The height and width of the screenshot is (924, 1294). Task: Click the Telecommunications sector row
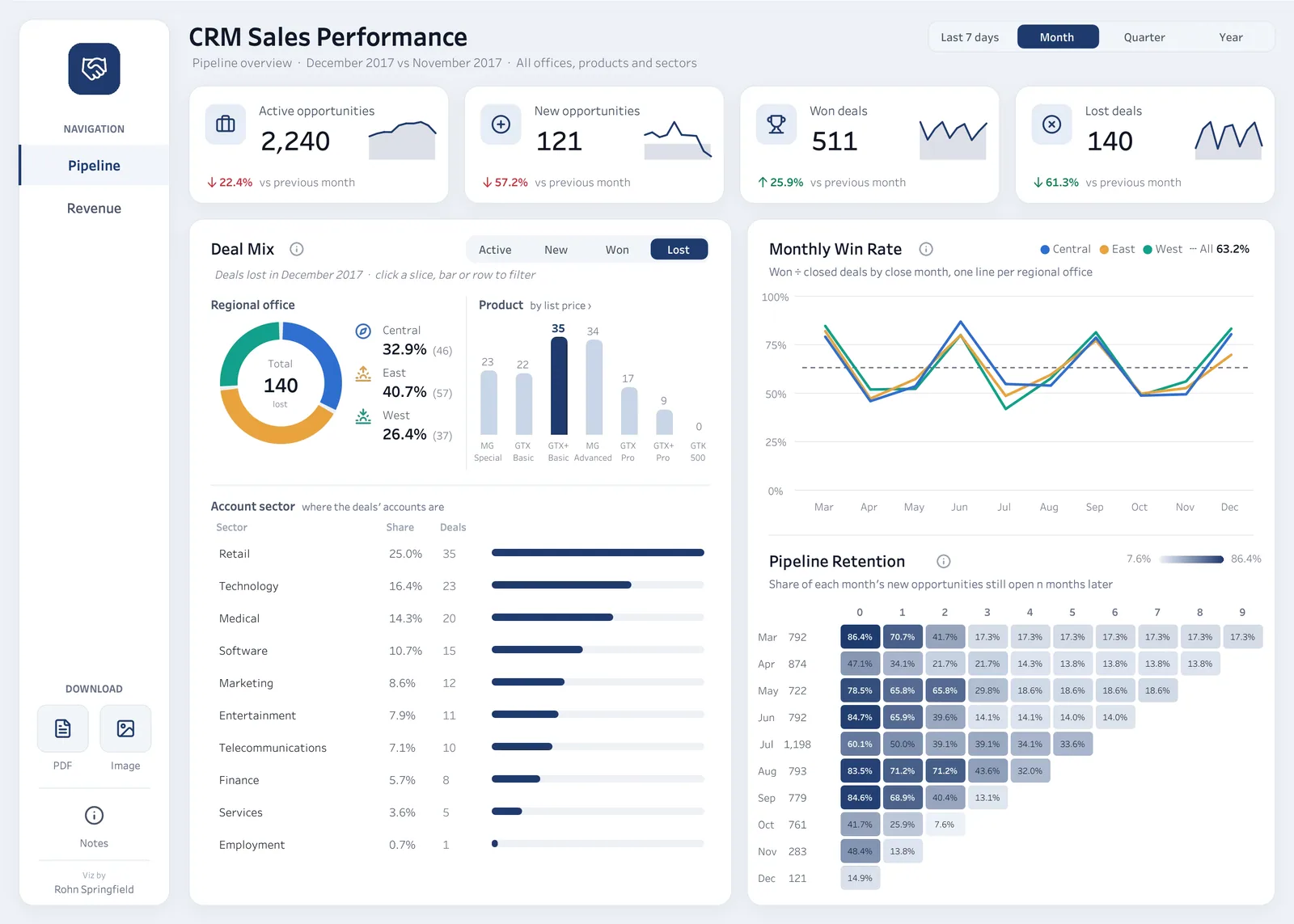(460, 748)
